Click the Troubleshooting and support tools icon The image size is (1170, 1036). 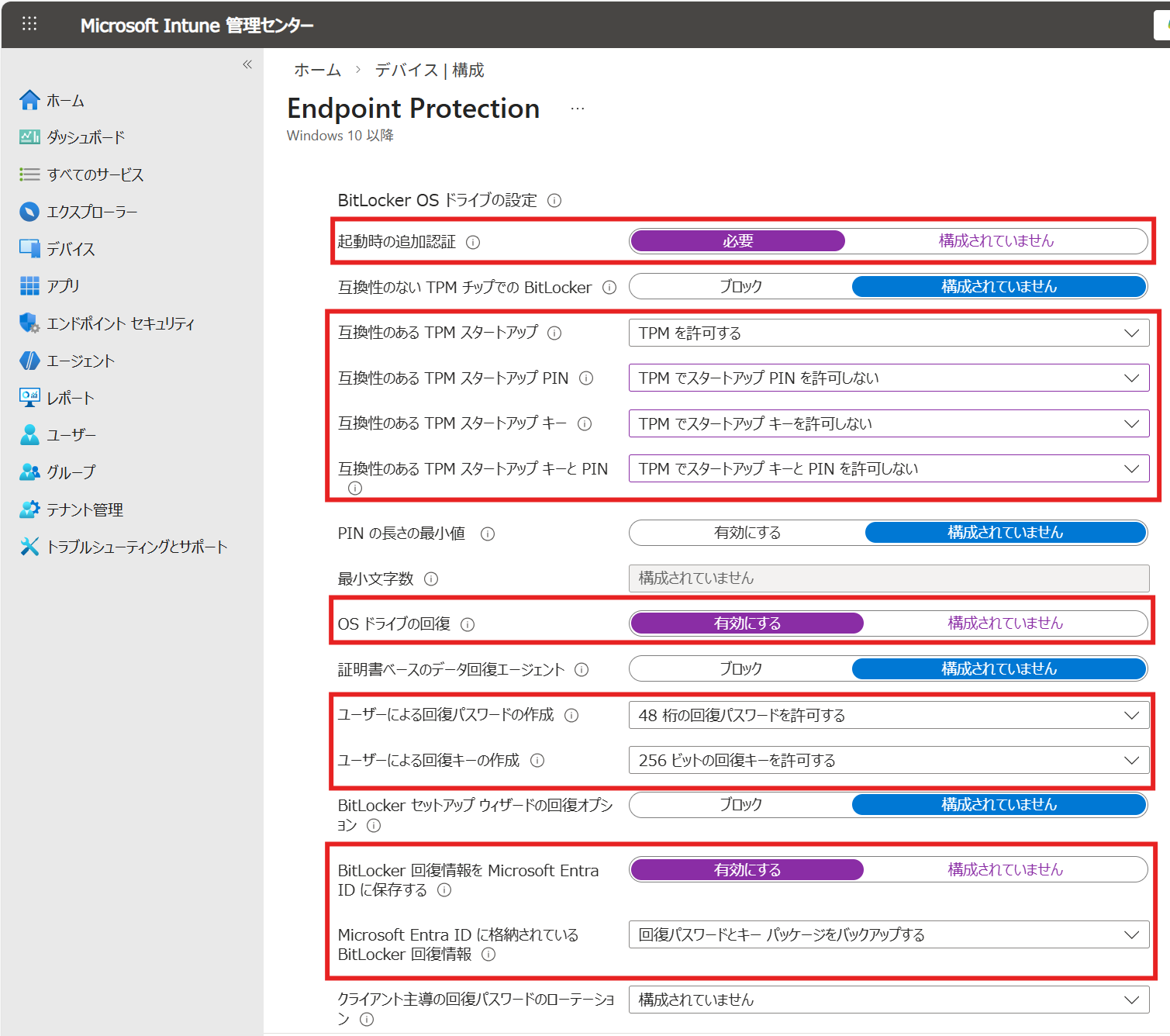coord(29,547)
